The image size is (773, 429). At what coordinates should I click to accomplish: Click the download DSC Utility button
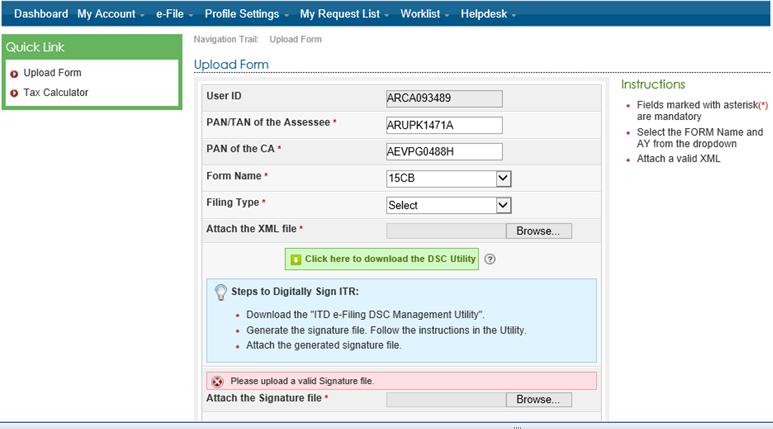[x=382, y=259]
